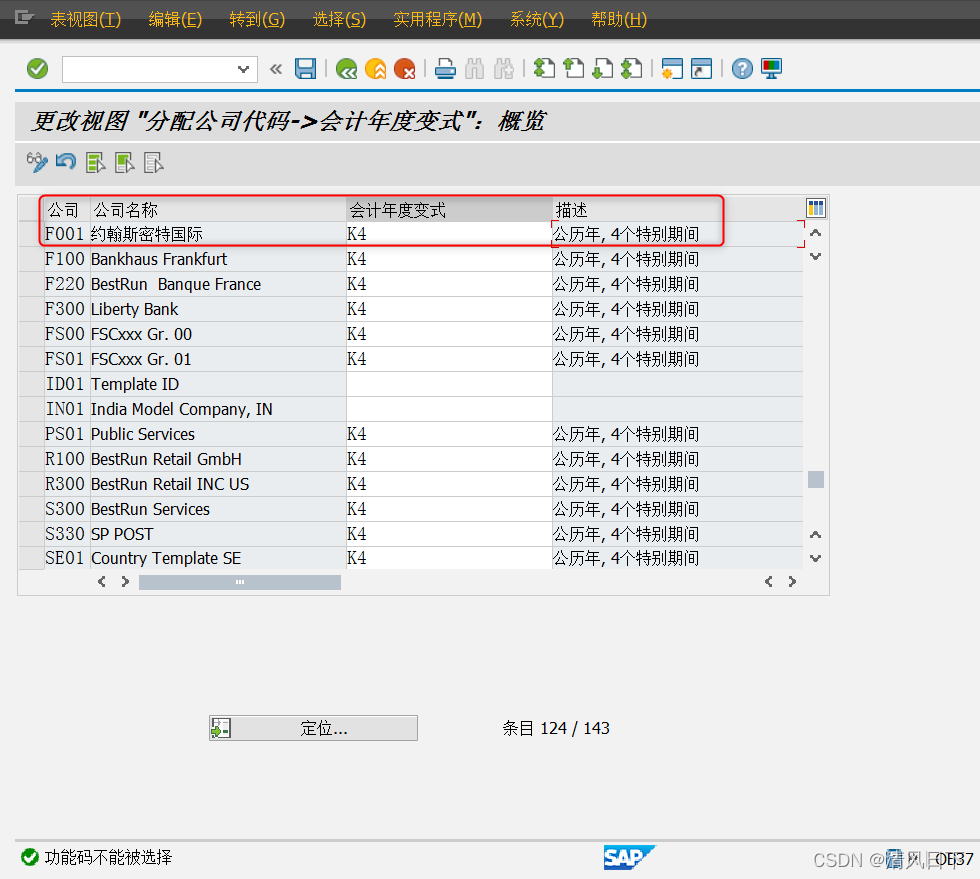Screen dimensions: 980x879
Task: Jump to first page icon
Action: [544, 68]
